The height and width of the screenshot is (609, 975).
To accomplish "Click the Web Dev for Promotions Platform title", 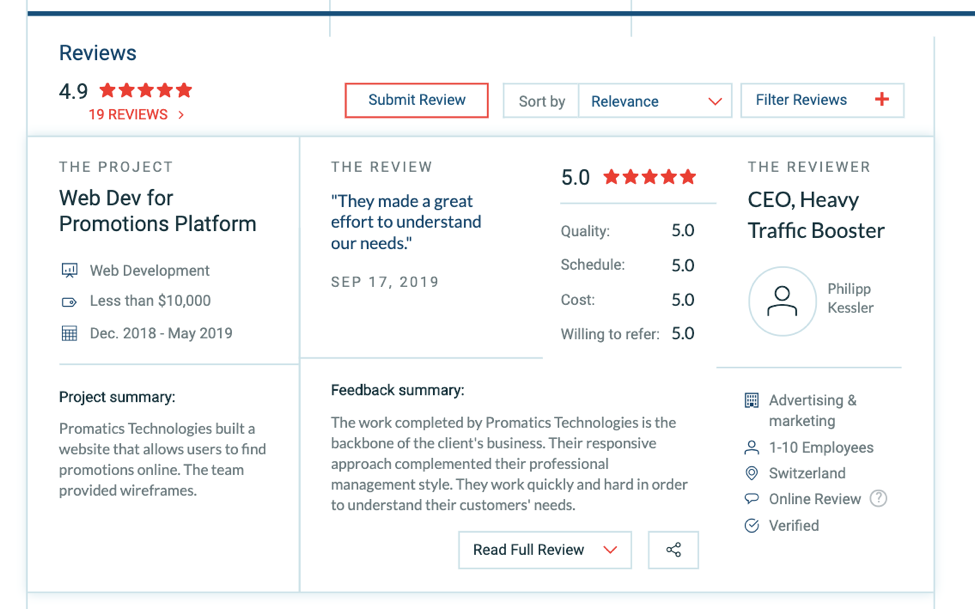I will (x=157, y=211).
